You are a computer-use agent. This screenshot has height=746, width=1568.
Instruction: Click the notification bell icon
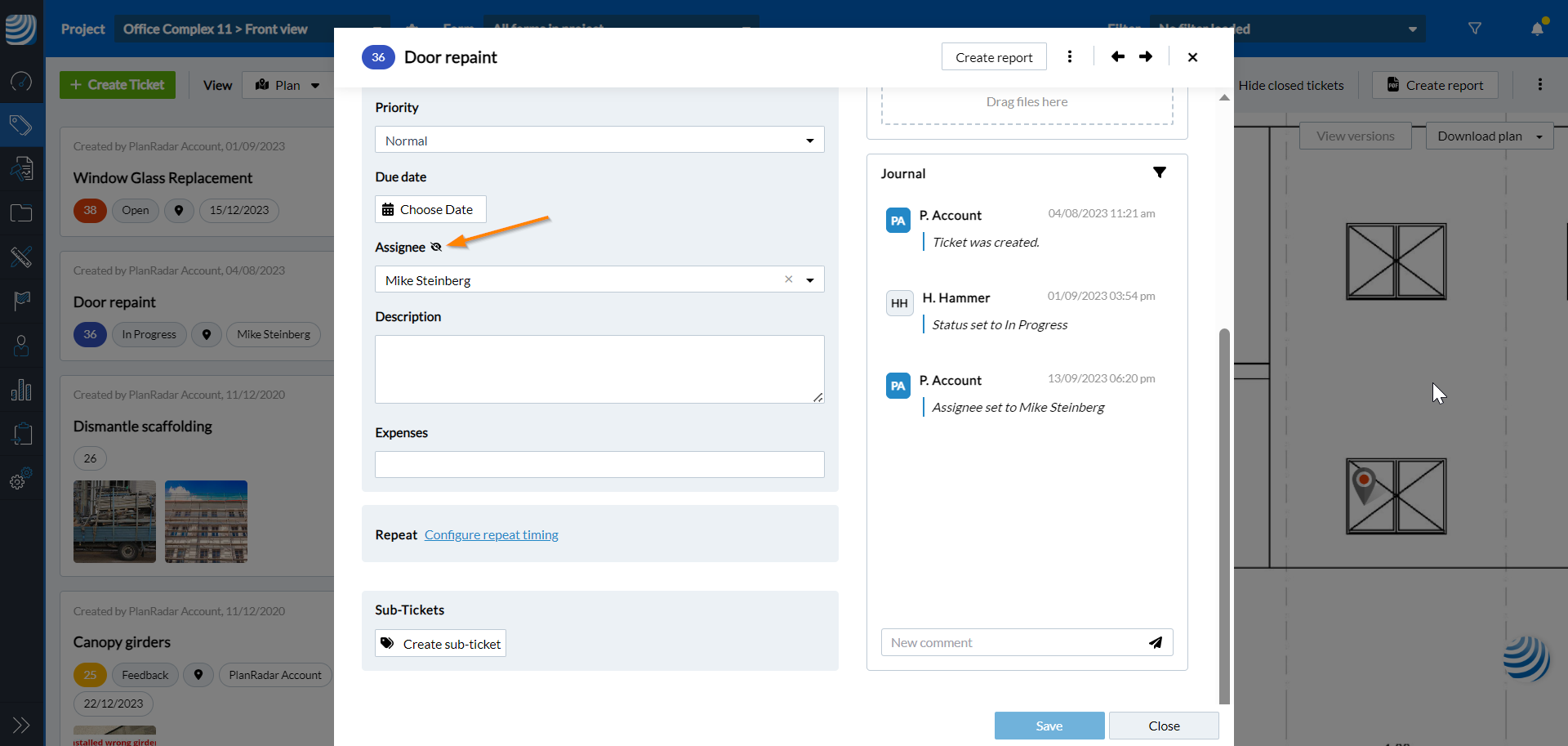click(x=1537, y=29)
